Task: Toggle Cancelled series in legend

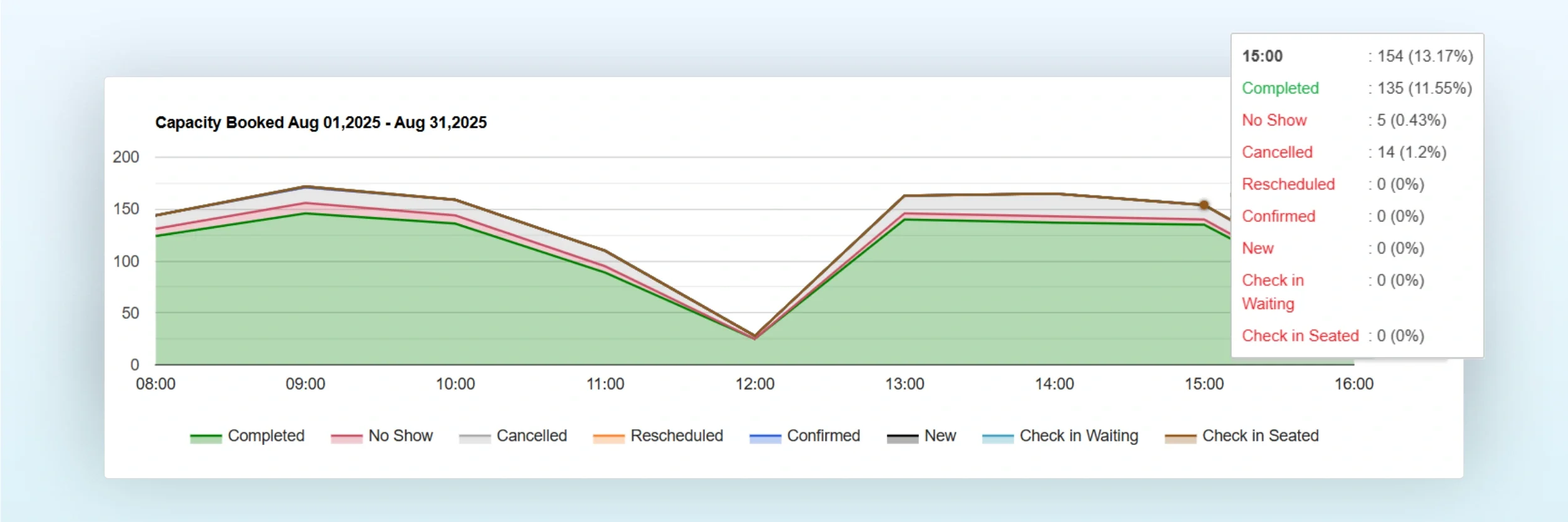Action: click(x=512, y=436)
